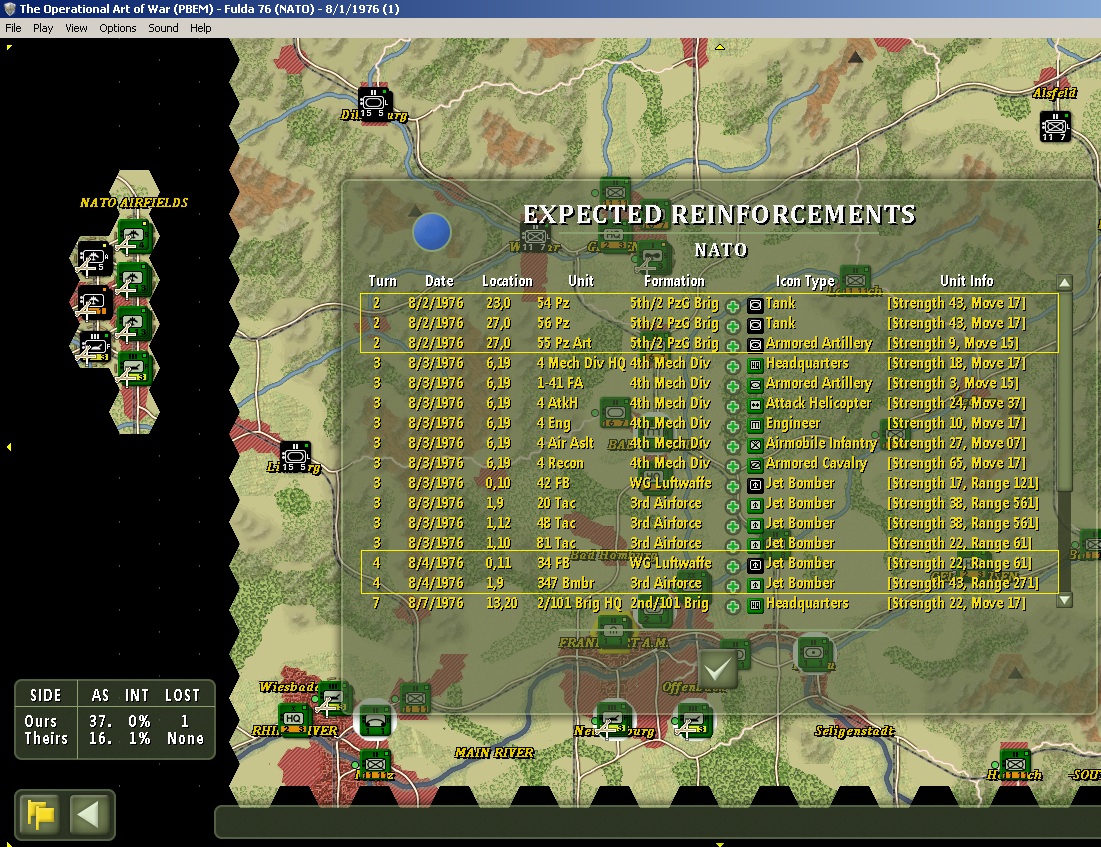Click 'Theirs' row in air status panel
This screenshot has width=1101, height=847.
(x=115, y=739)
